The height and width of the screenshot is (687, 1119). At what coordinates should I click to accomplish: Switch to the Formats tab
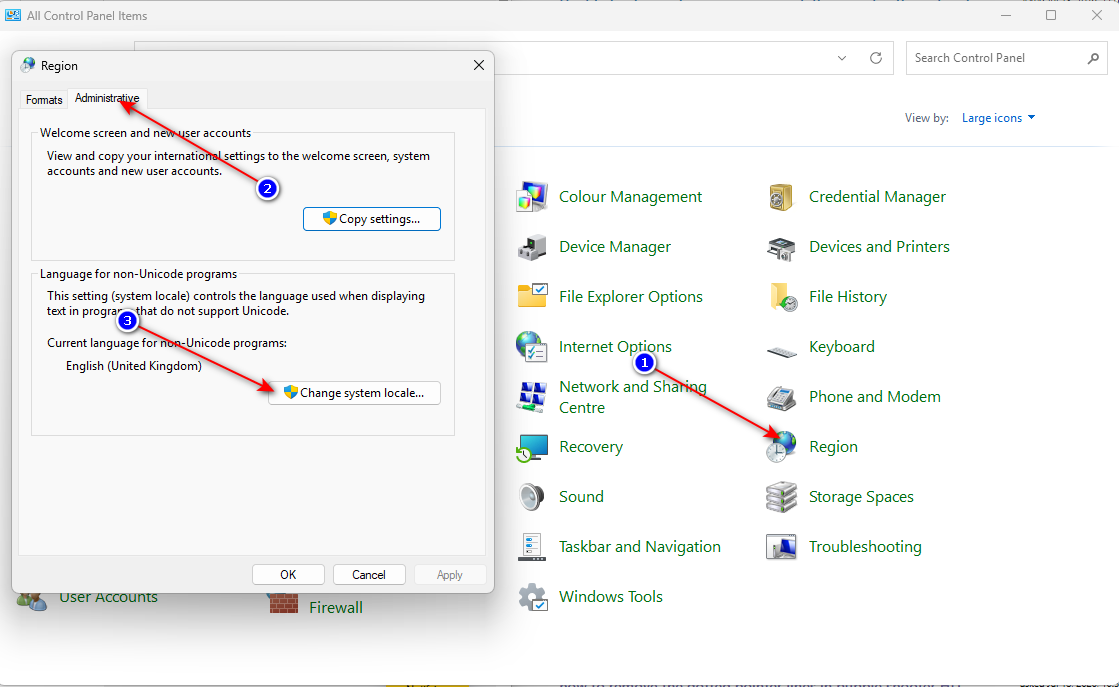(x=44, y=100)
